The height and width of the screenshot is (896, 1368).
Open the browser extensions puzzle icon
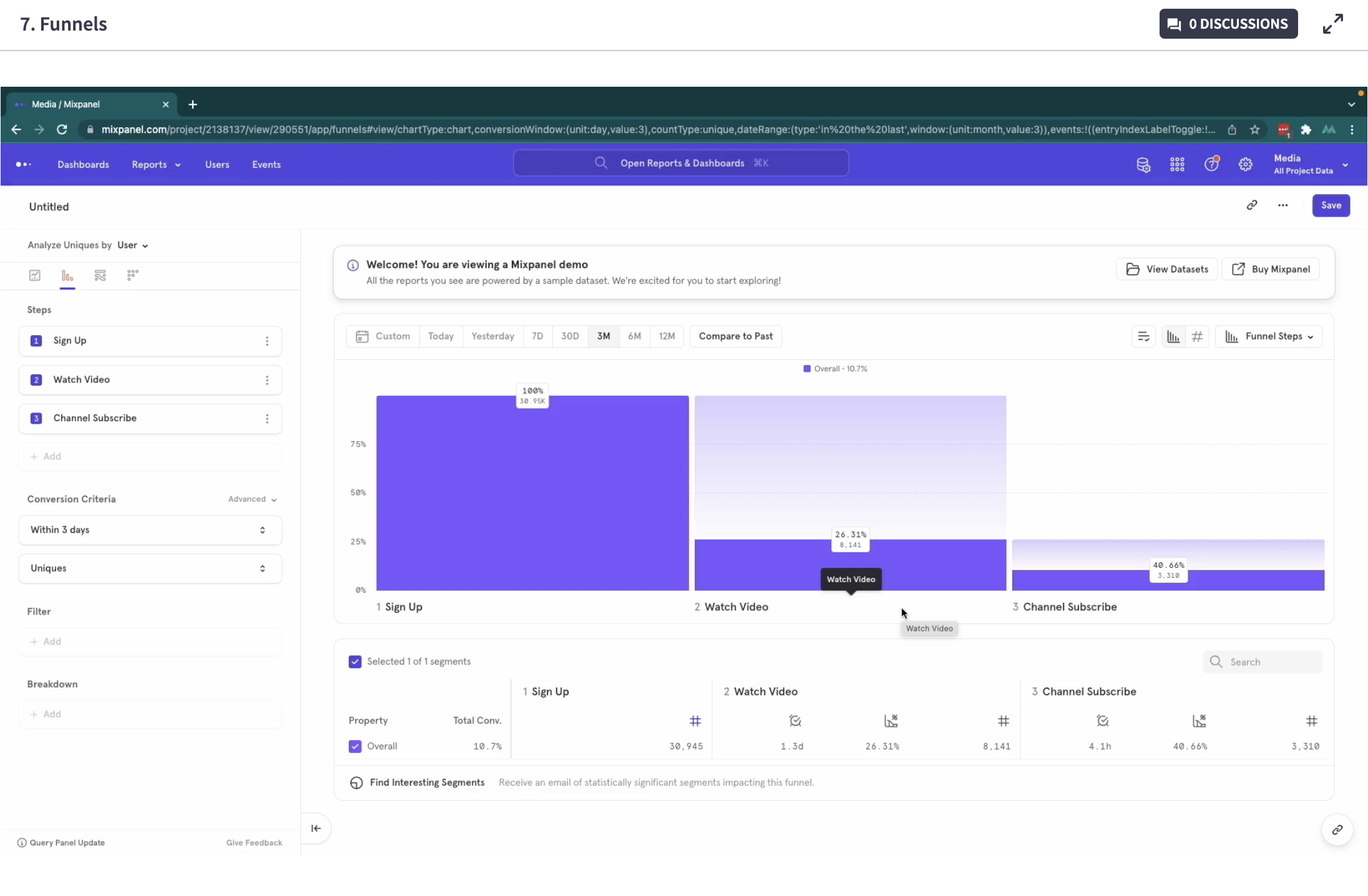click(1306, 129)
